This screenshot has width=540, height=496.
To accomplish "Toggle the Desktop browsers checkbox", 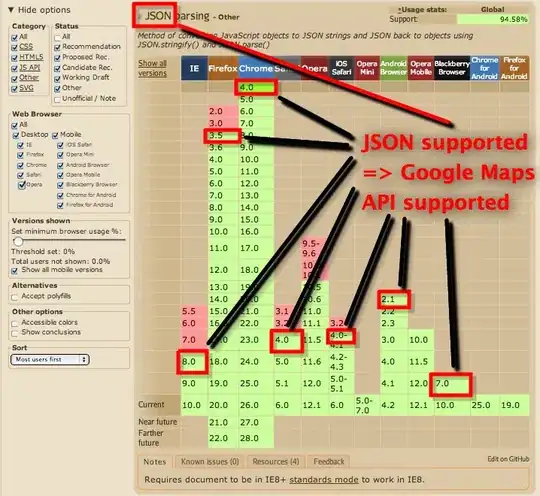I will tap(16, 135).
